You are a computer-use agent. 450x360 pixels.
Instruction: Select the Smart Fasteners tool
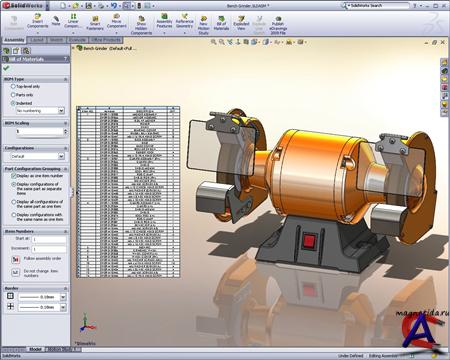(95, 23)
